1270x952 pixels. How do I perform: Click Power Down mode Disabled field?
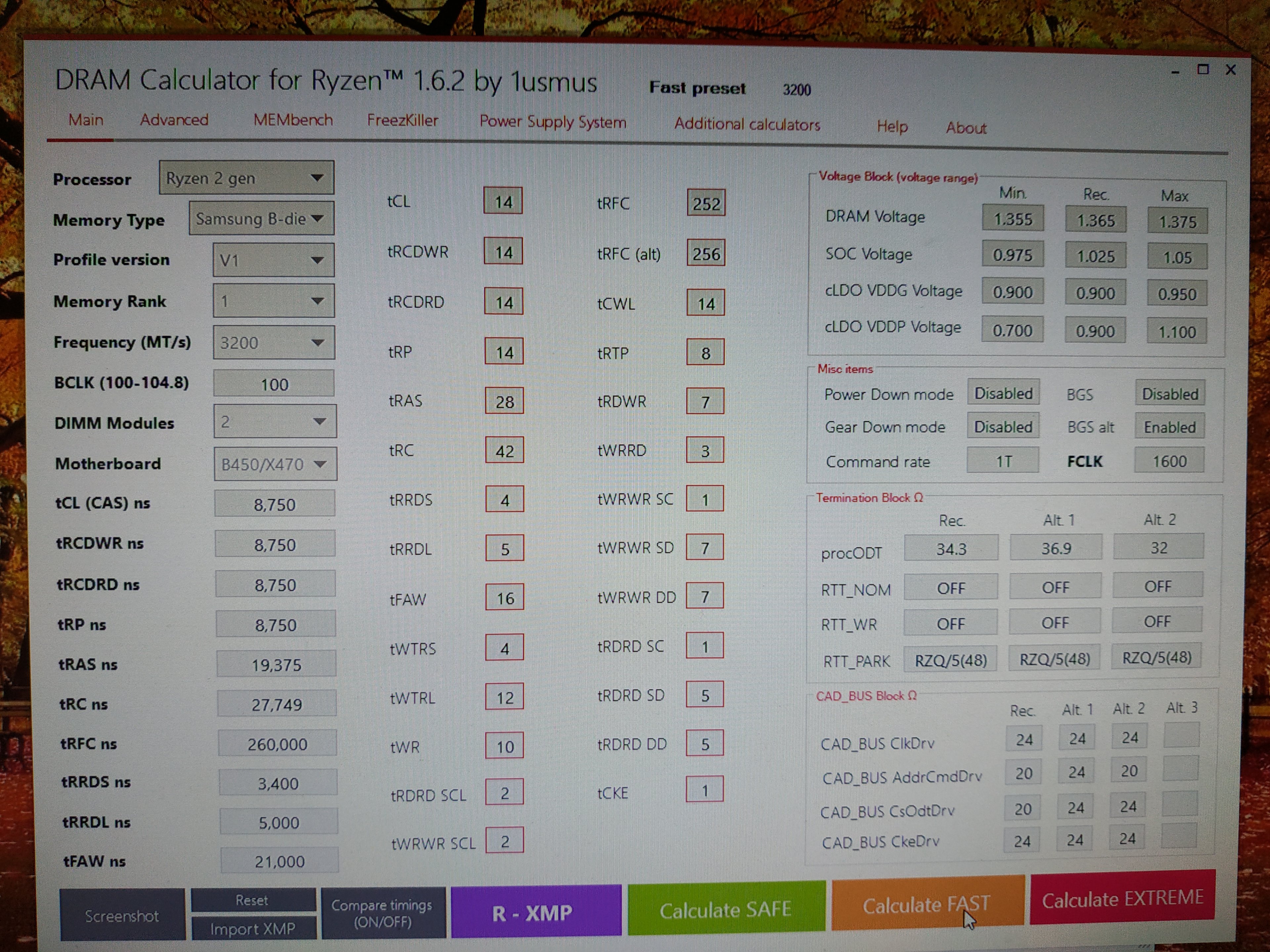click(x=1003, y=393)
